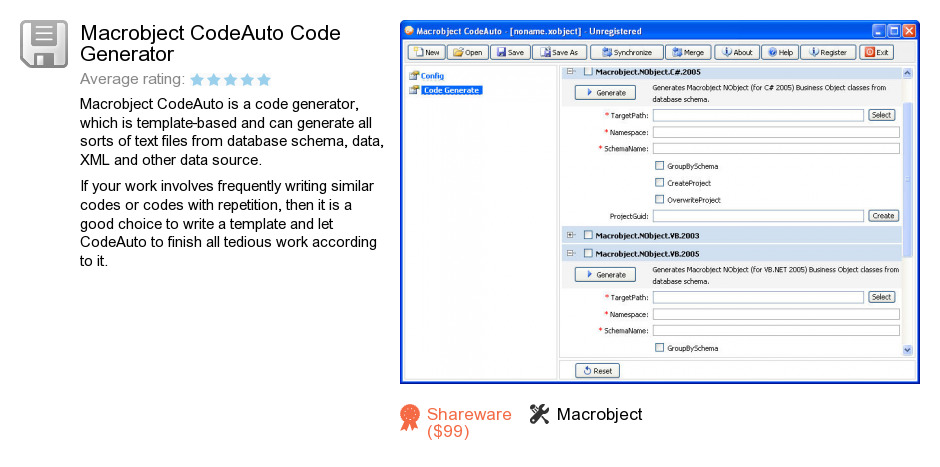The image size is (940, 467).
Task: Click the application screenshot thumbnail
Action: coord(659,202)
